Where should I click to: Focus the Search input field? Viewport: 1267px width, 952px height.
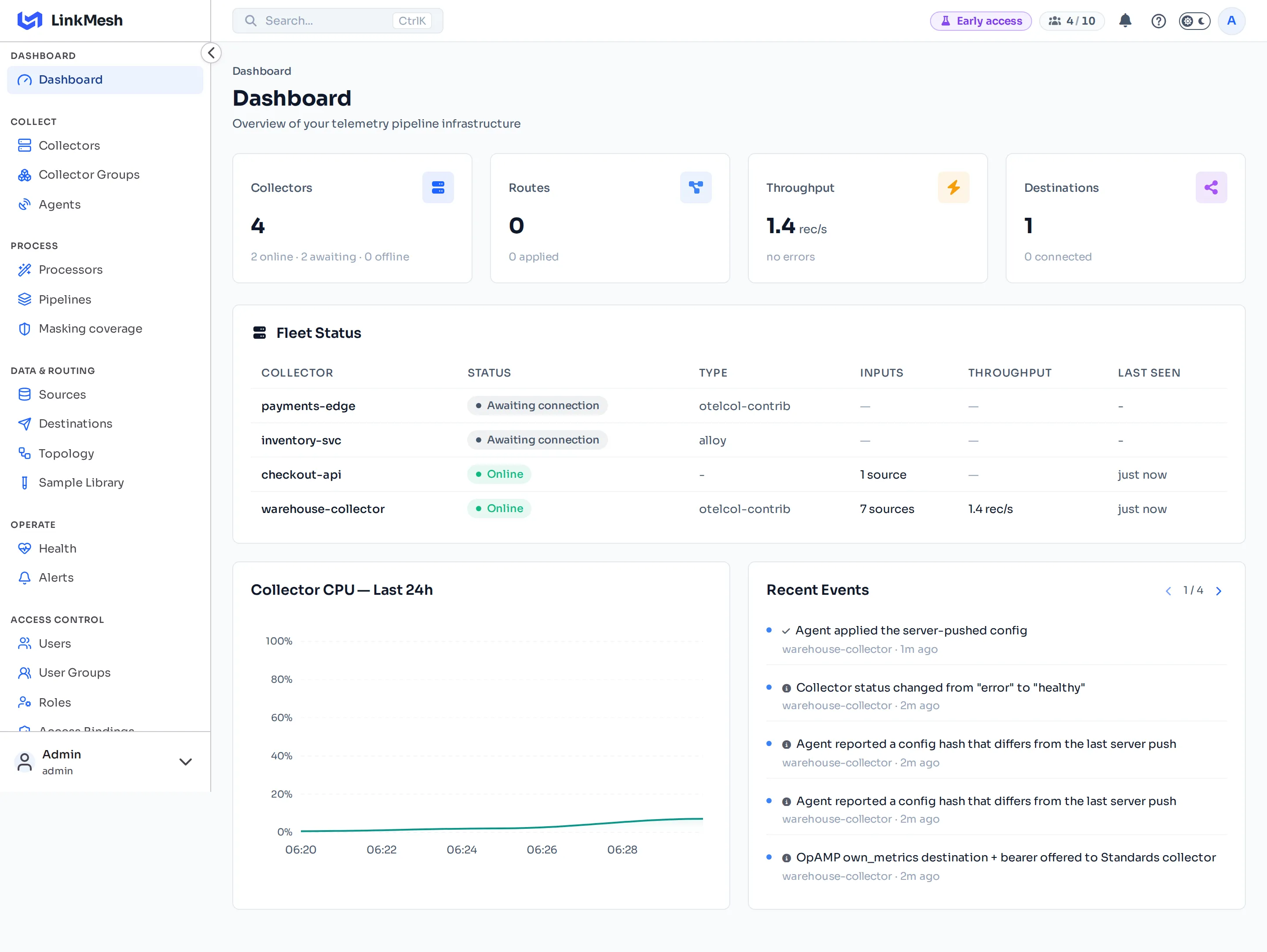[x=337, y=21]
